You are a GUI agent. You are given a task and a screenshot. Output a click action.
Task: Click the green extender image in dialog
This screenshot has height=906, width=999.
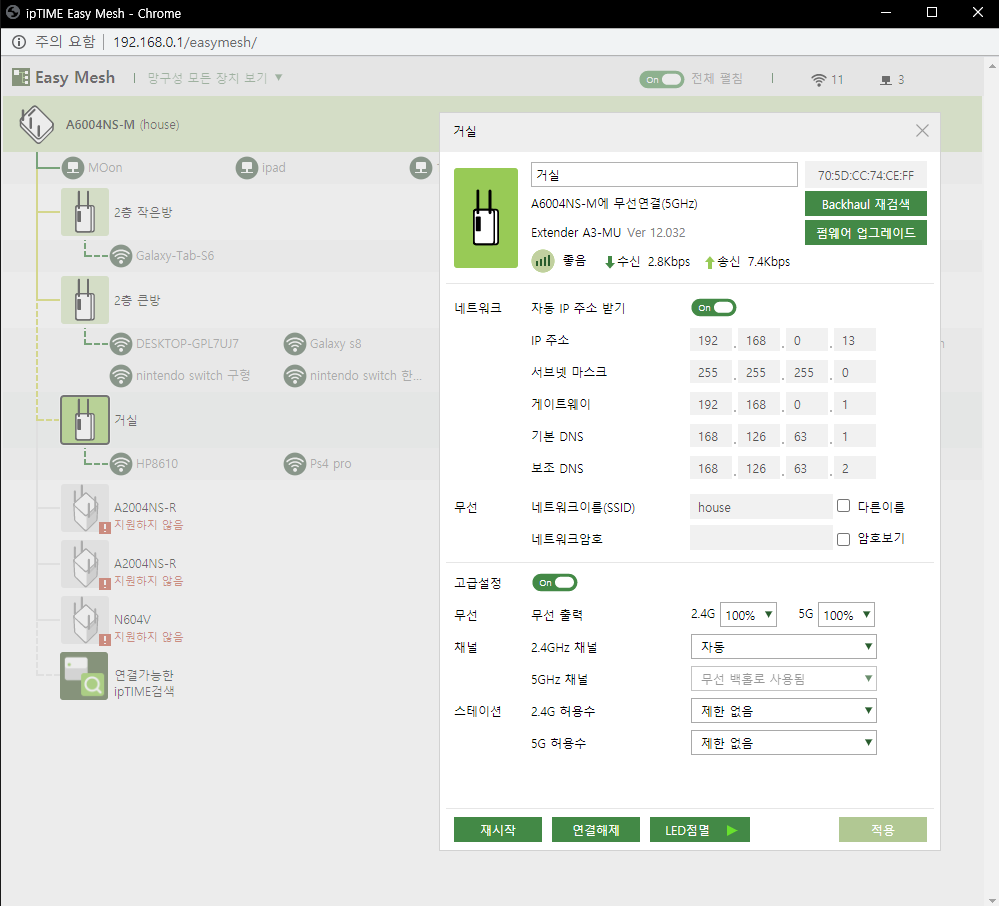pos(486,218)
